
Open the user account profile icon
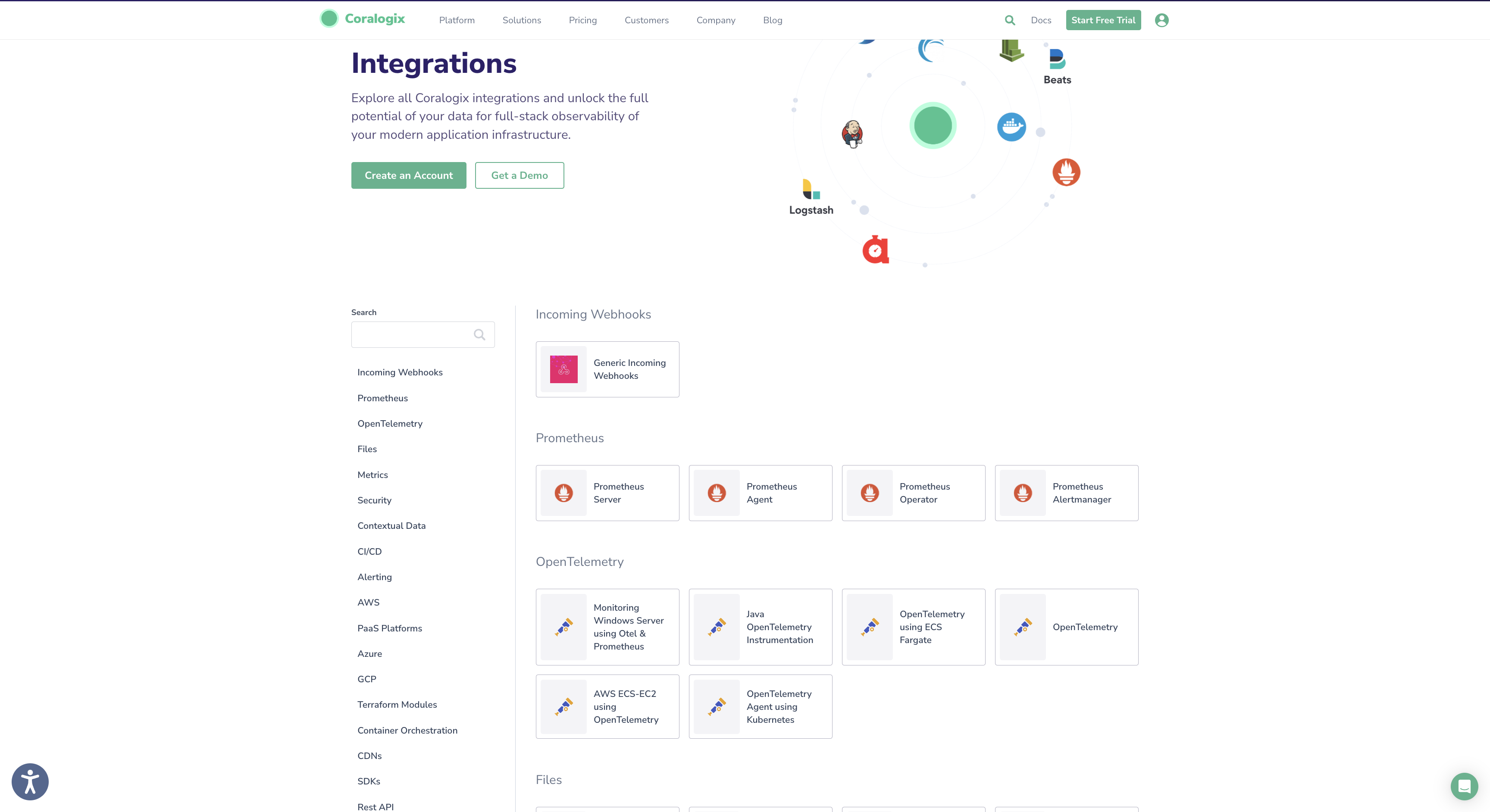(x=1161, y=20)
